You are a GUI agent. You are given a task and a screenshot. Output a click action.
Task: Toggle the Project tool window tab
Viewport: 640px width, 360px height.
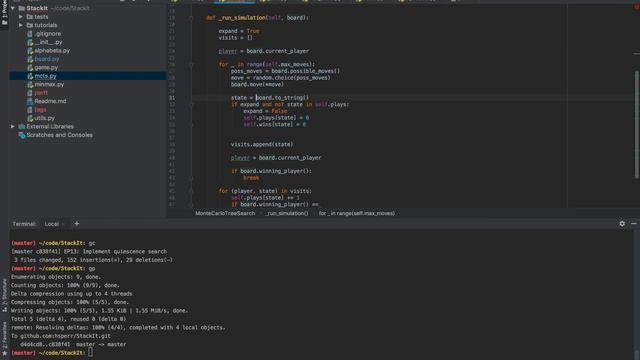tap(4, 13)
